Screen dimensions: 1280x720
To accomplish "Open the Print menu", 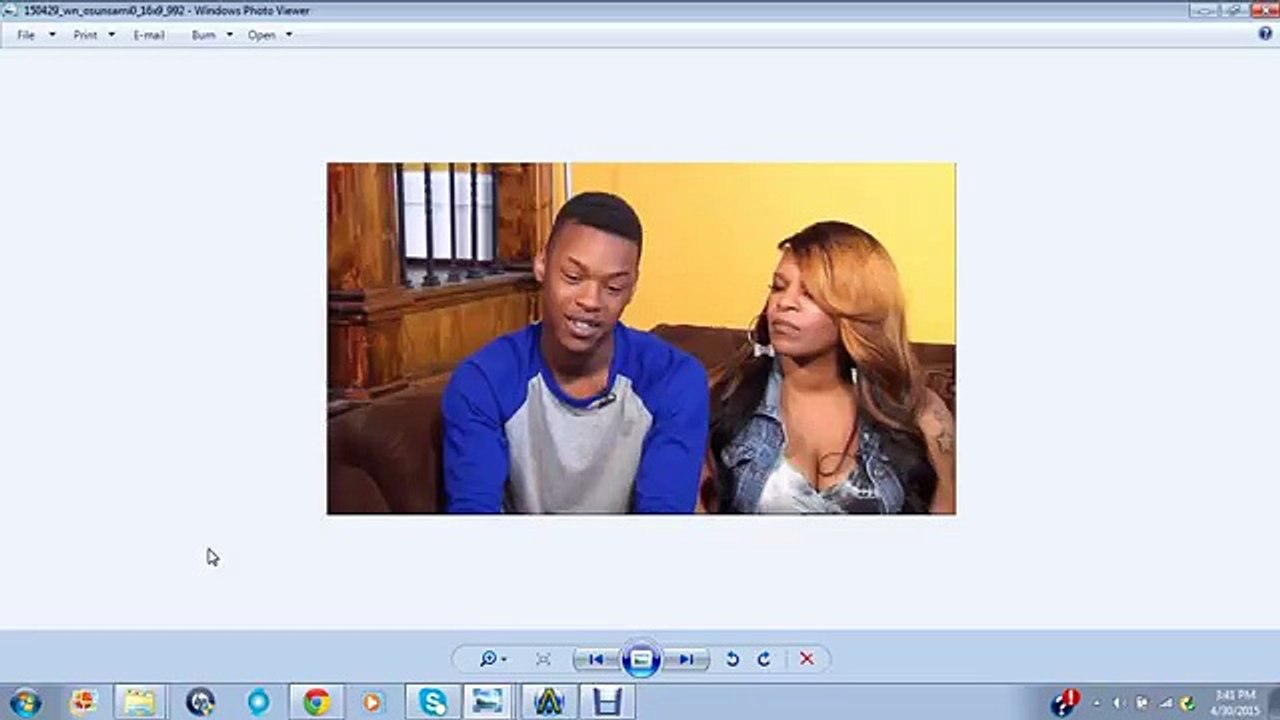I will [94, 34].
